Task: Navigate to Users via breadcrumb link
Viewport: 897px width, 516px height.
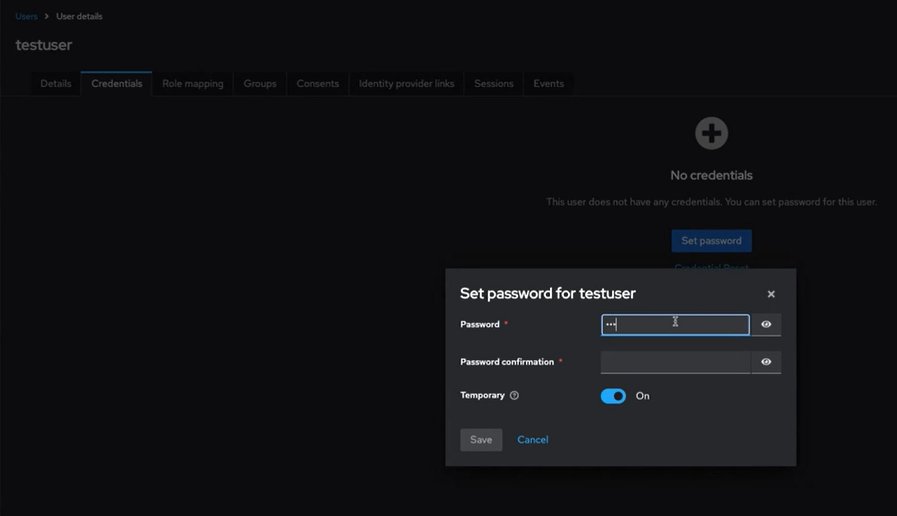Action: [26, 17]
